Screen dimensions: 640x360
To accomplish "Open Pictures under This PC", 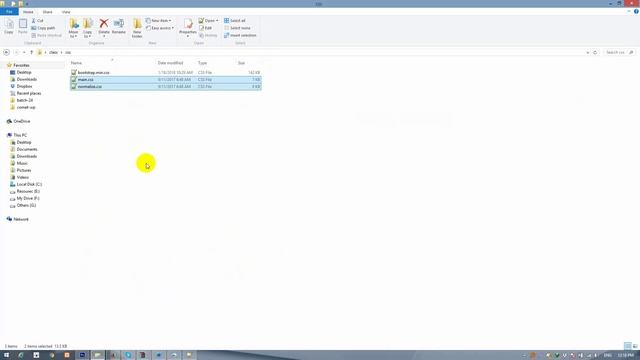I will (x=24, y=170).
